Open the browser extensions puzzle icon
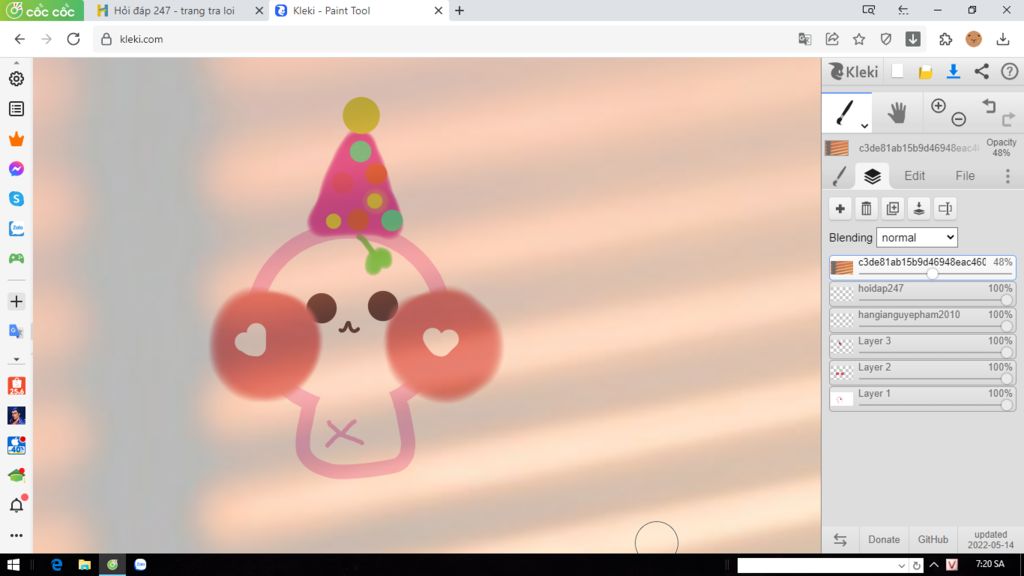This screenshot has width=1024, height=576. [945, 39]
